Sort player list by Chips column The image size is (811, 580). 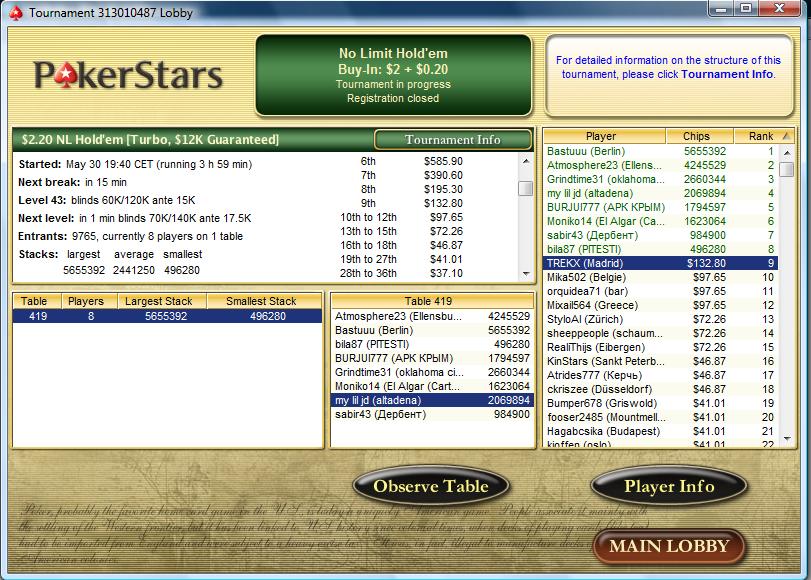[699, 136]
